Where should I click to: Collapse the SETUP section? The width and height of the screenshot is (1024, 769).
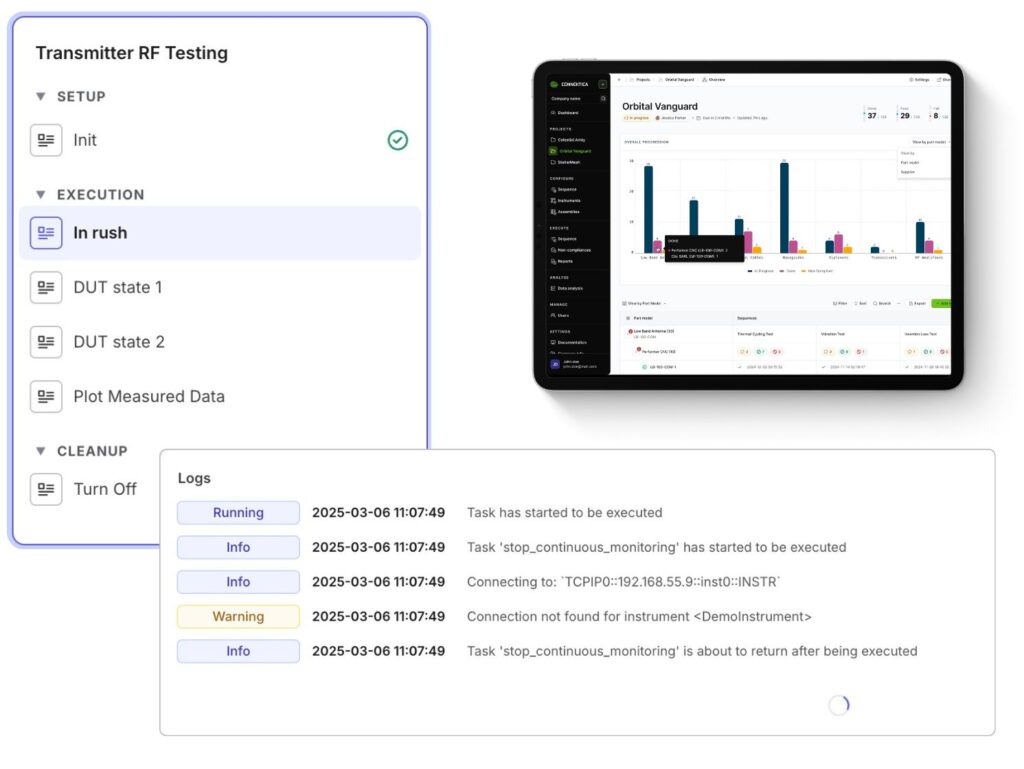pyautogui.click(x=40, y=97)
